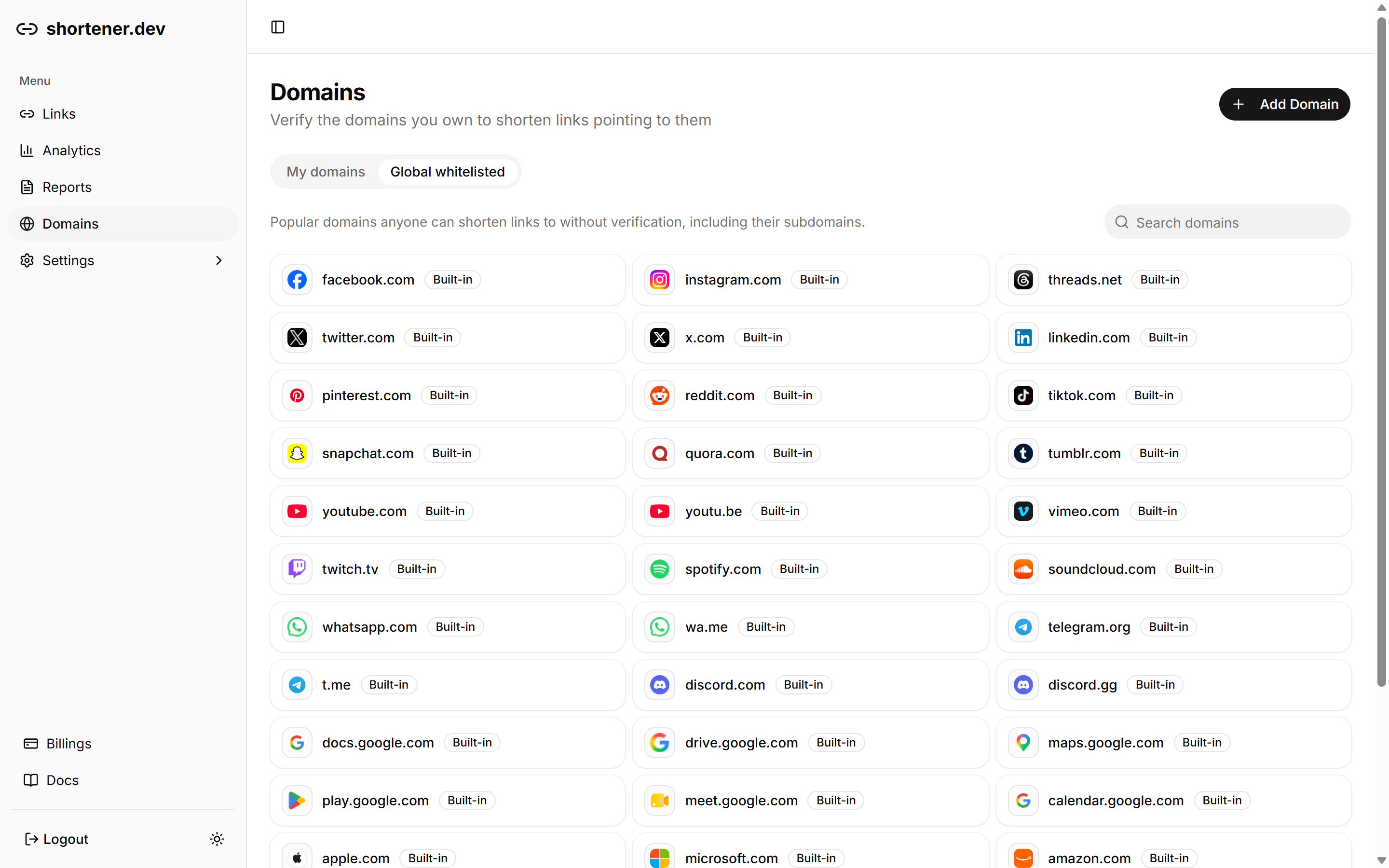Open the Reports menu item
The image size is (1389, 868).
[x=123, y=187]
